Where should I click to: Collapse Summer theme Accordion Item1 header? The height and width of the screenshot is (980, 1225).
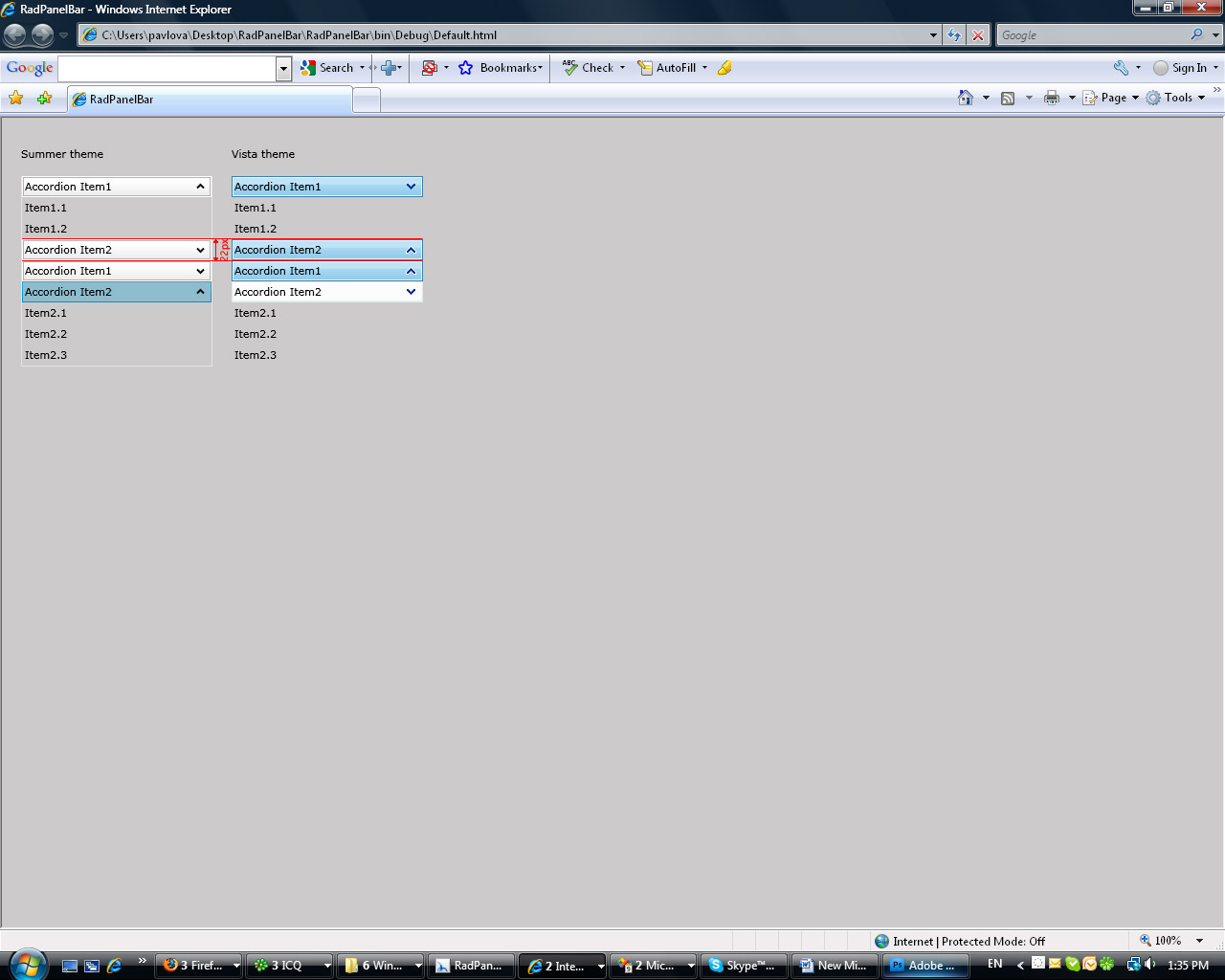116,187
